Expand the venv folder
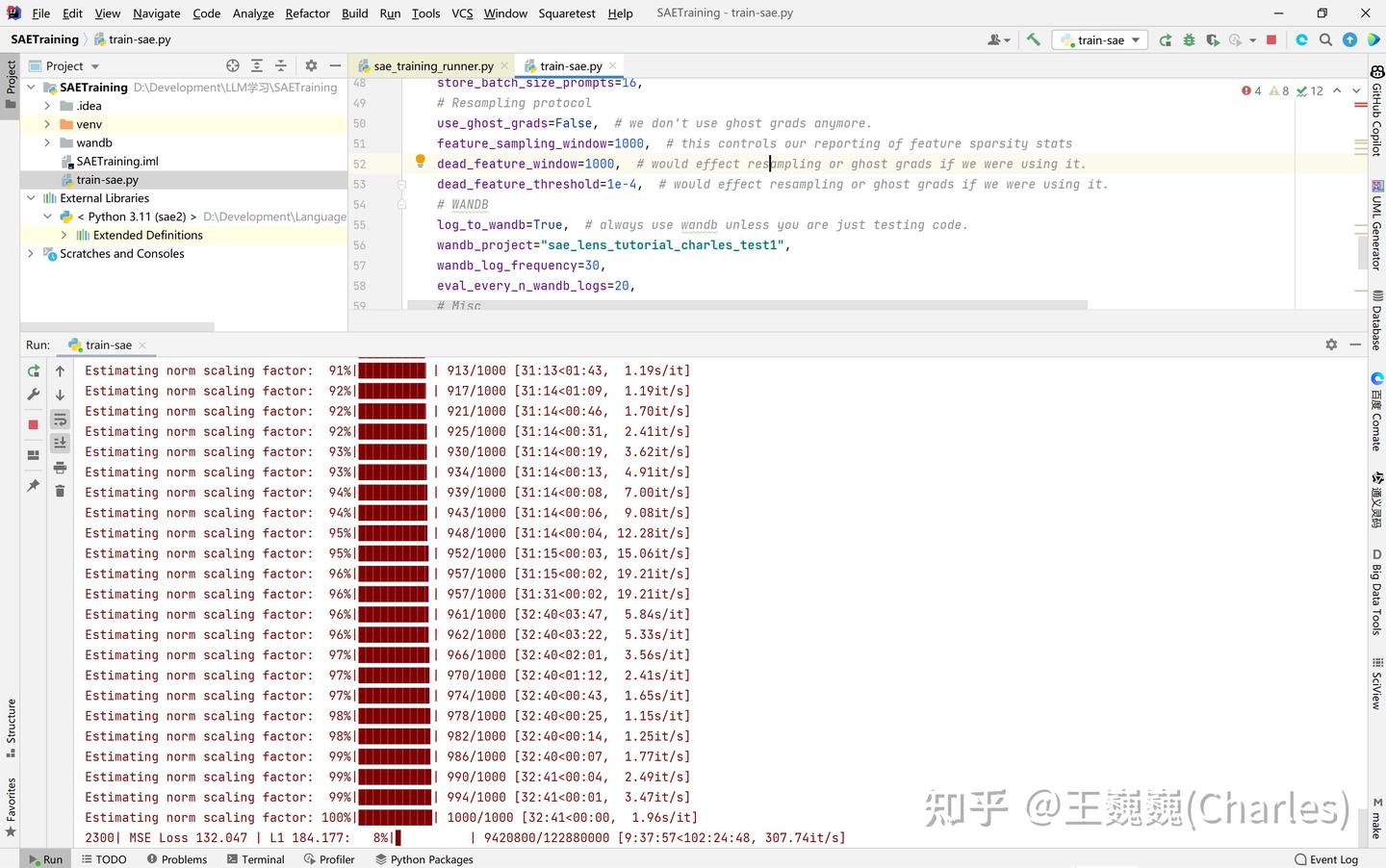Image resolution: width=1386 pixels, height=868 pixels. tap(46, 123)
